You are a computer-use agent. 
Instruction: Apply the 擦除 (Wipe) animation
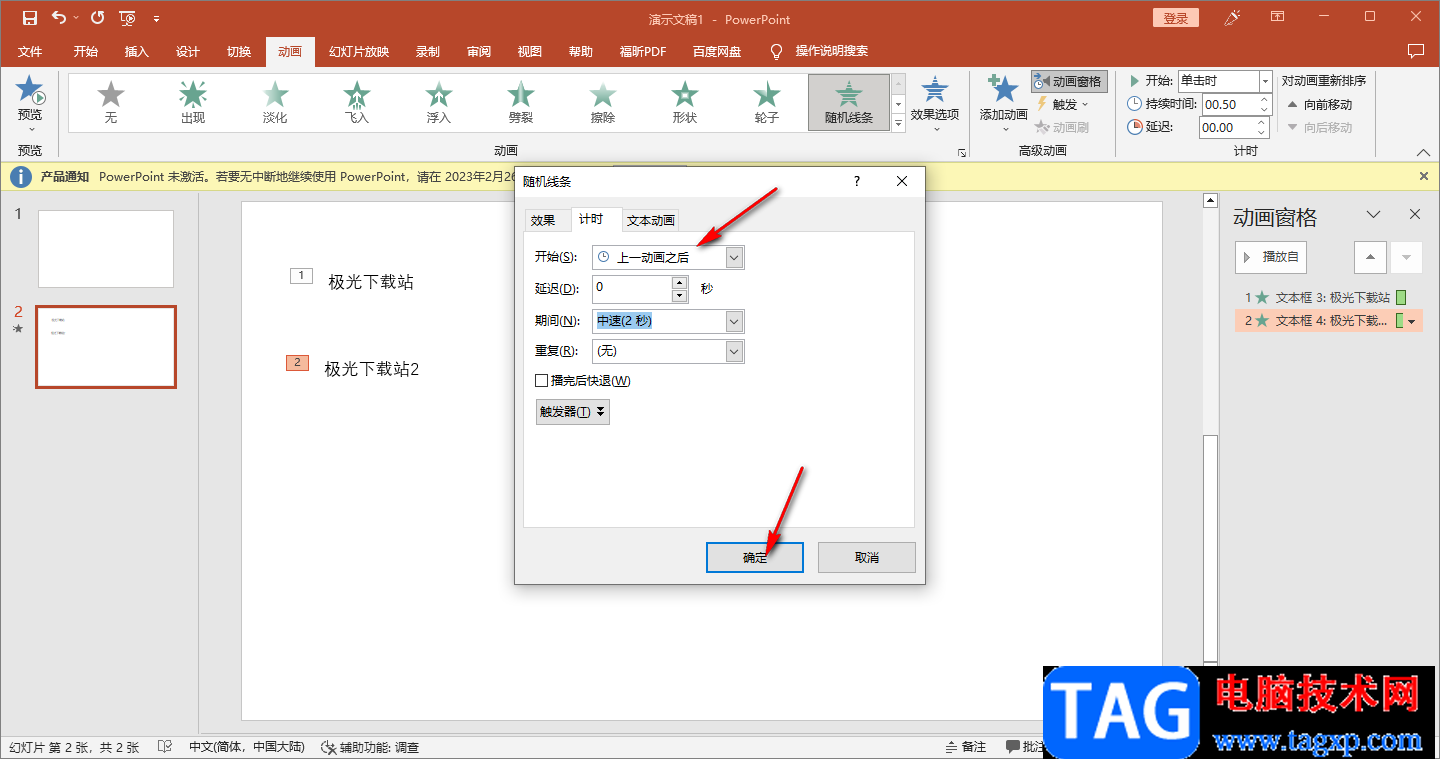tap(603, 103)
